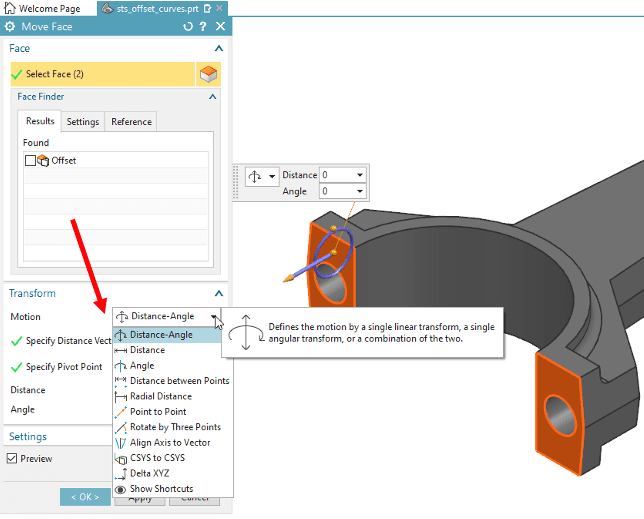Close the Move Face dialog

(x=221, y=27)
